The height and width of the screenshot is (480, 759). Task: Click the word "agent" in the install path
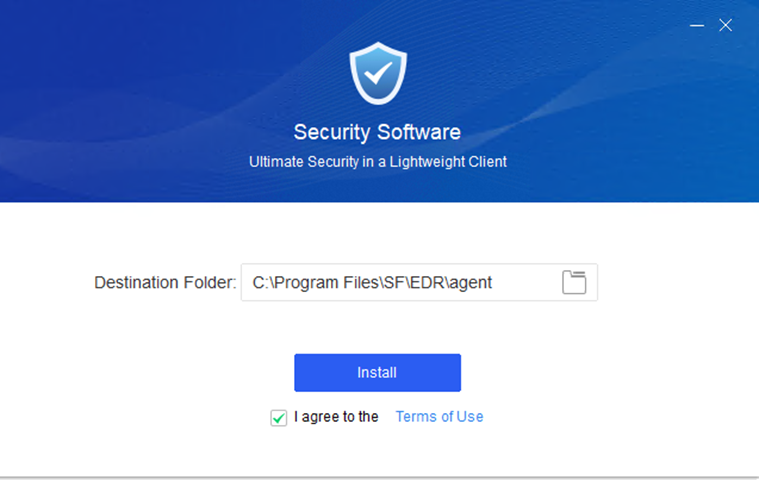pos(470,283)
